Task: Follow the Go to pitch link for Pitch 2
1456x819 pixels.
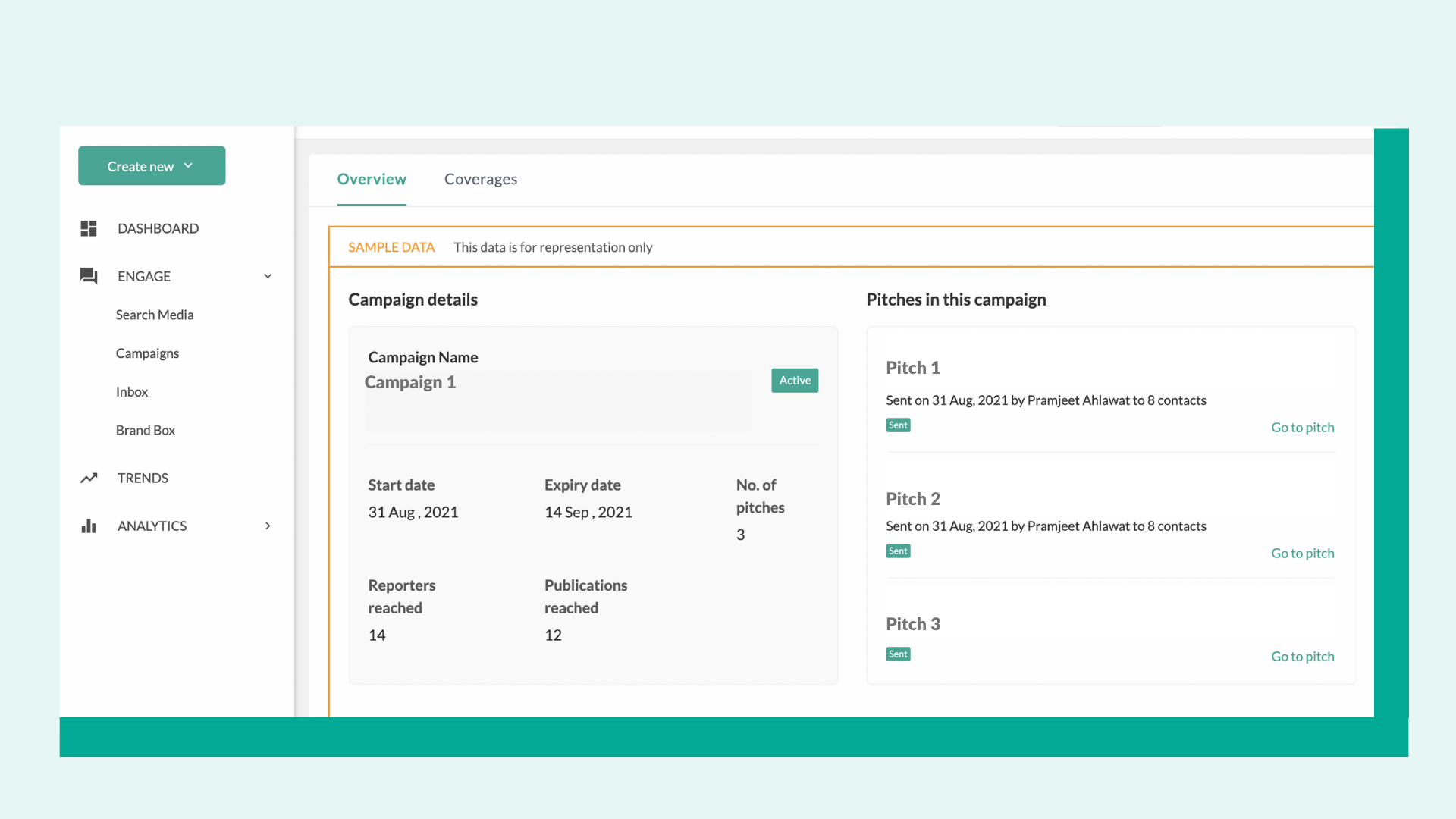Action: click(x=1303, y=554)
